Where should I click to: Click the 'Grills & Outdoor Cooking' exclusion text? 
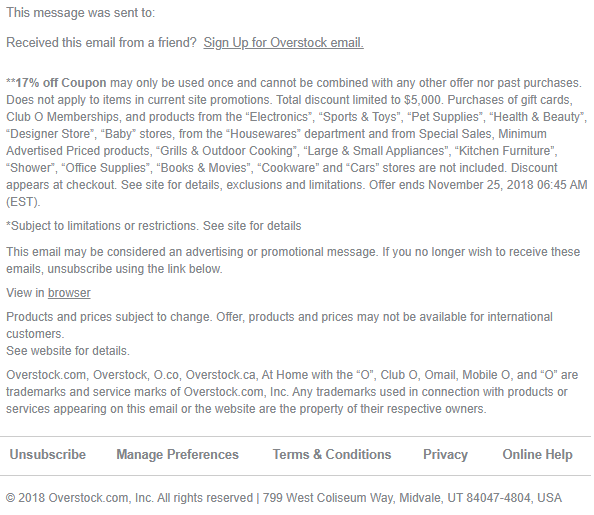[x=227, y=151]
